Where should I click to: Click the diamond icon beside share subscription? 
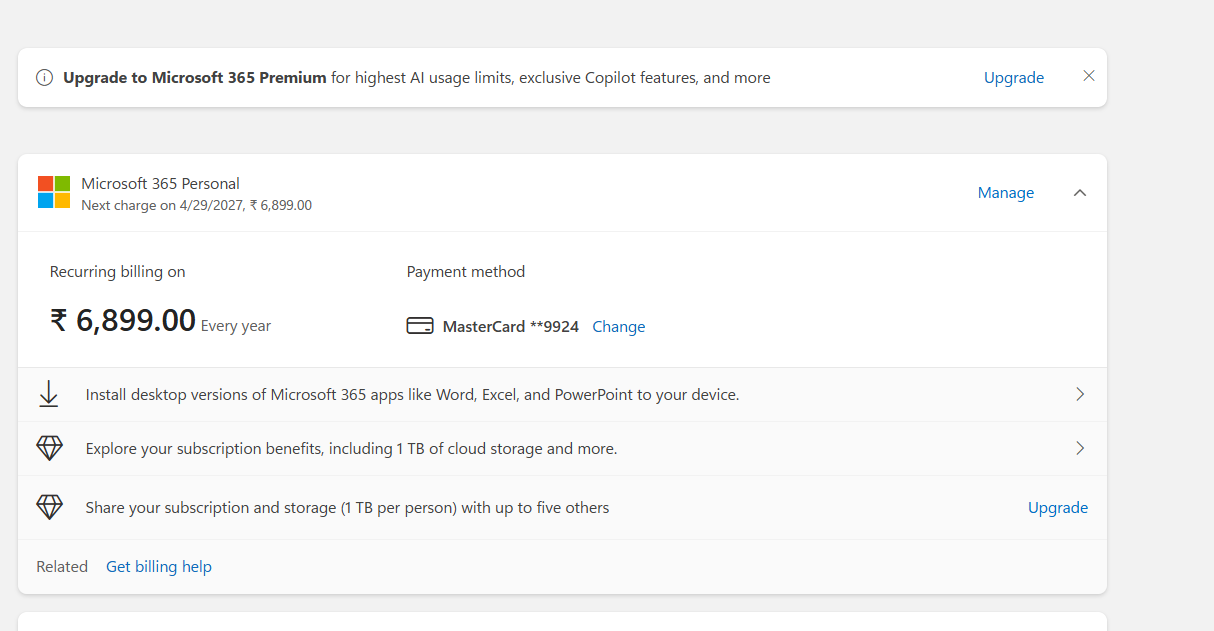[49, 507]
